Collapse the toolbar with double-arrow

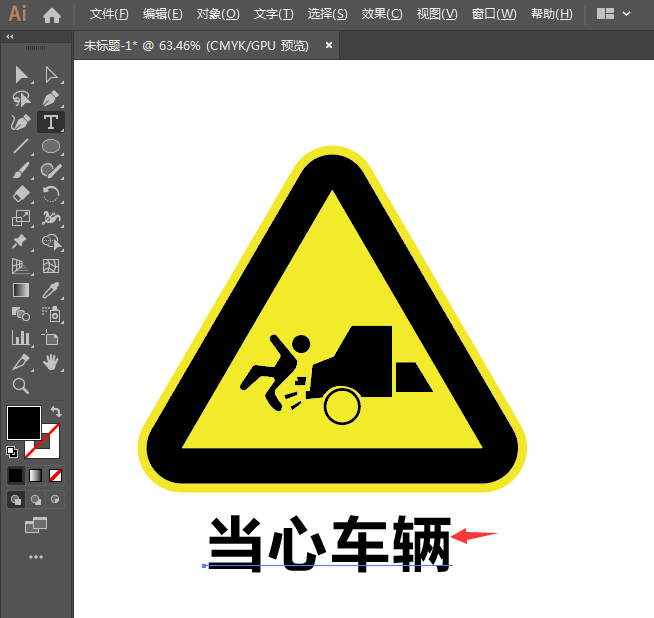click(x=10, y=37)
